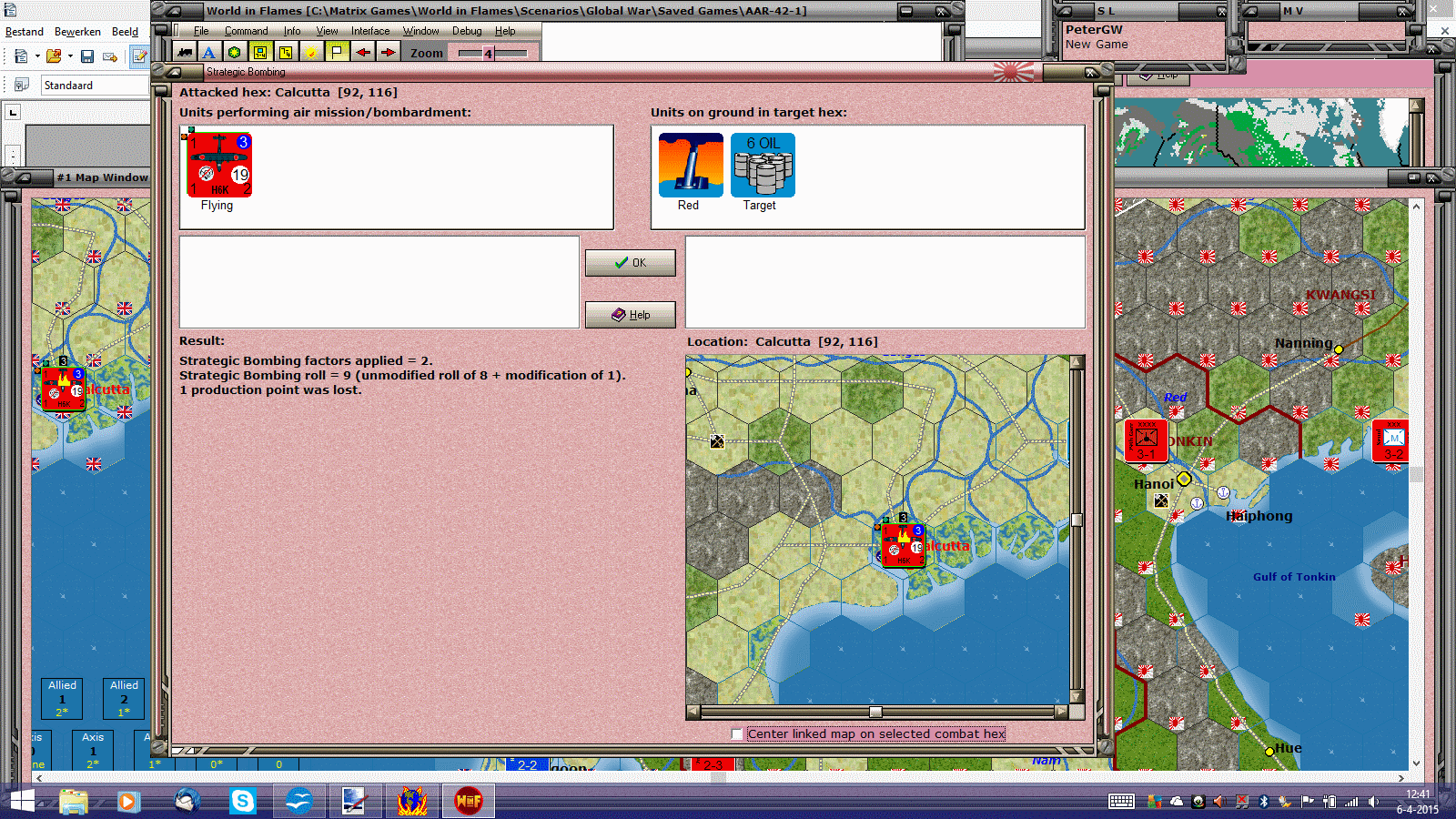Click the WiF red taskbar icon

coord(469,801)
